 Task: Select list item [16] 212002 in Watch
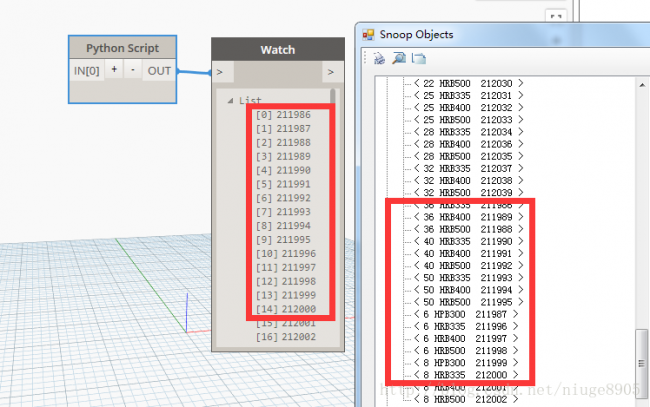point(285,338)
